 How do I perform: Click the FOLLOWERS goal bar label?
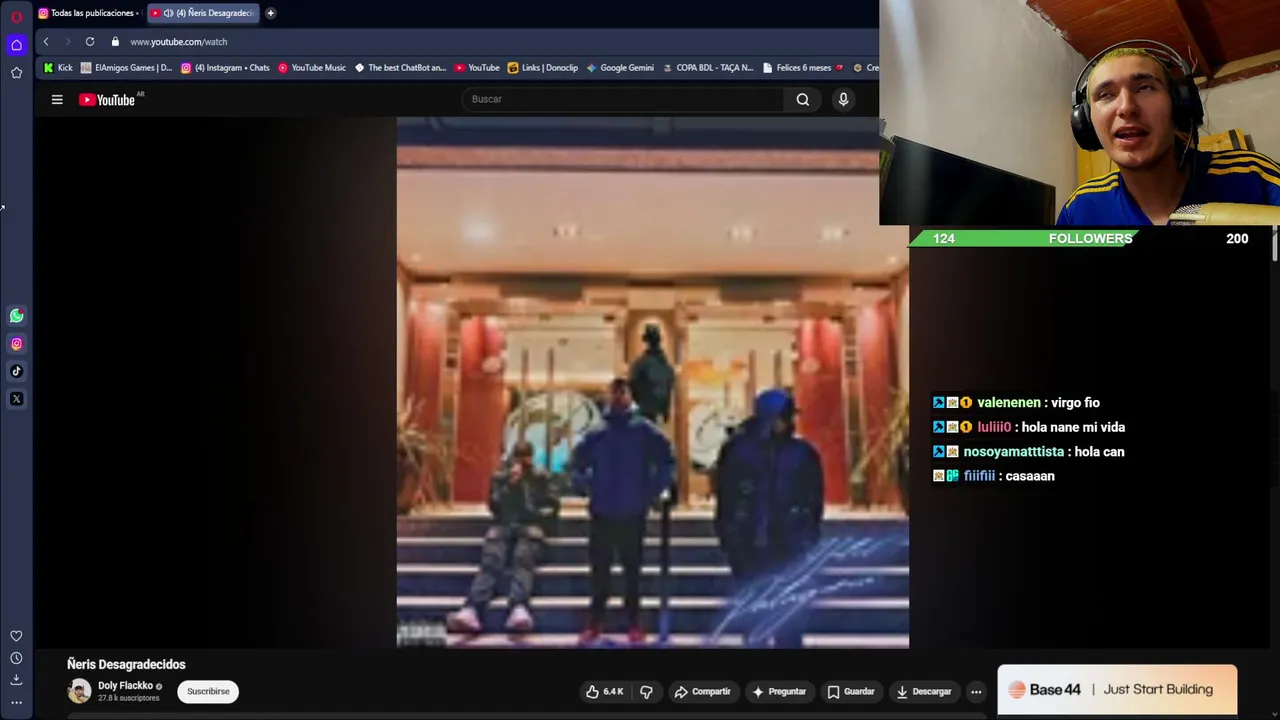point(1090,239)
